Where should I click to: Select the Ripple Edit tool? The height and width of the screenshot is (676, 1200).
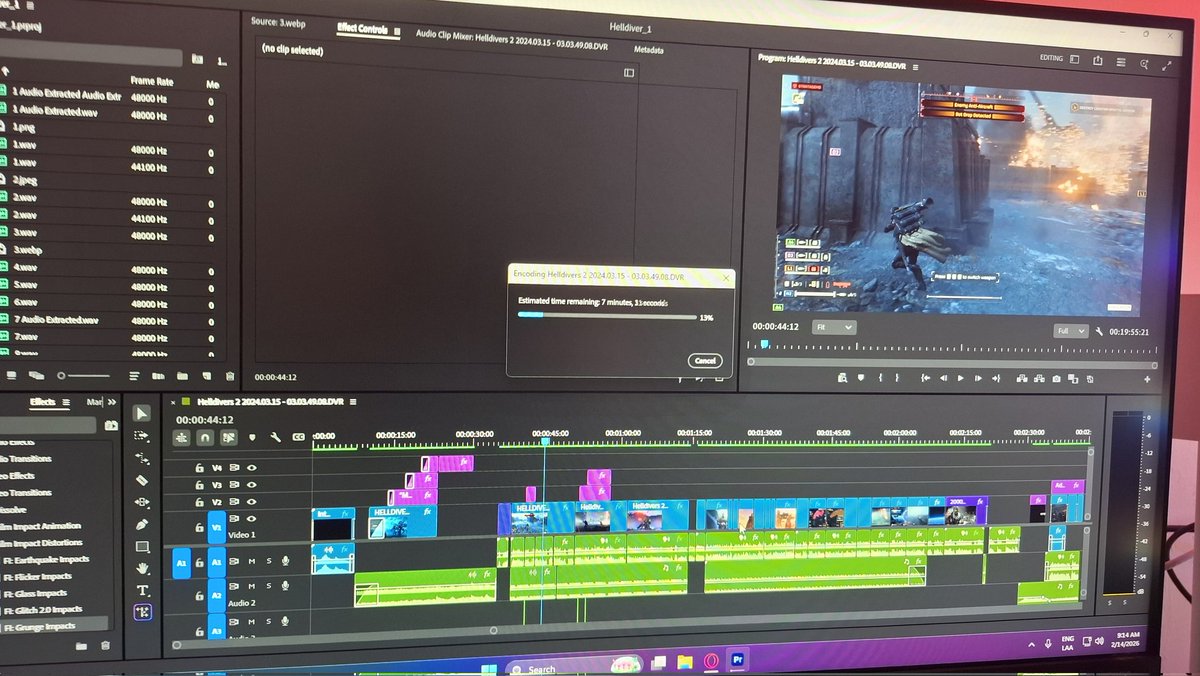click(142, 457)
